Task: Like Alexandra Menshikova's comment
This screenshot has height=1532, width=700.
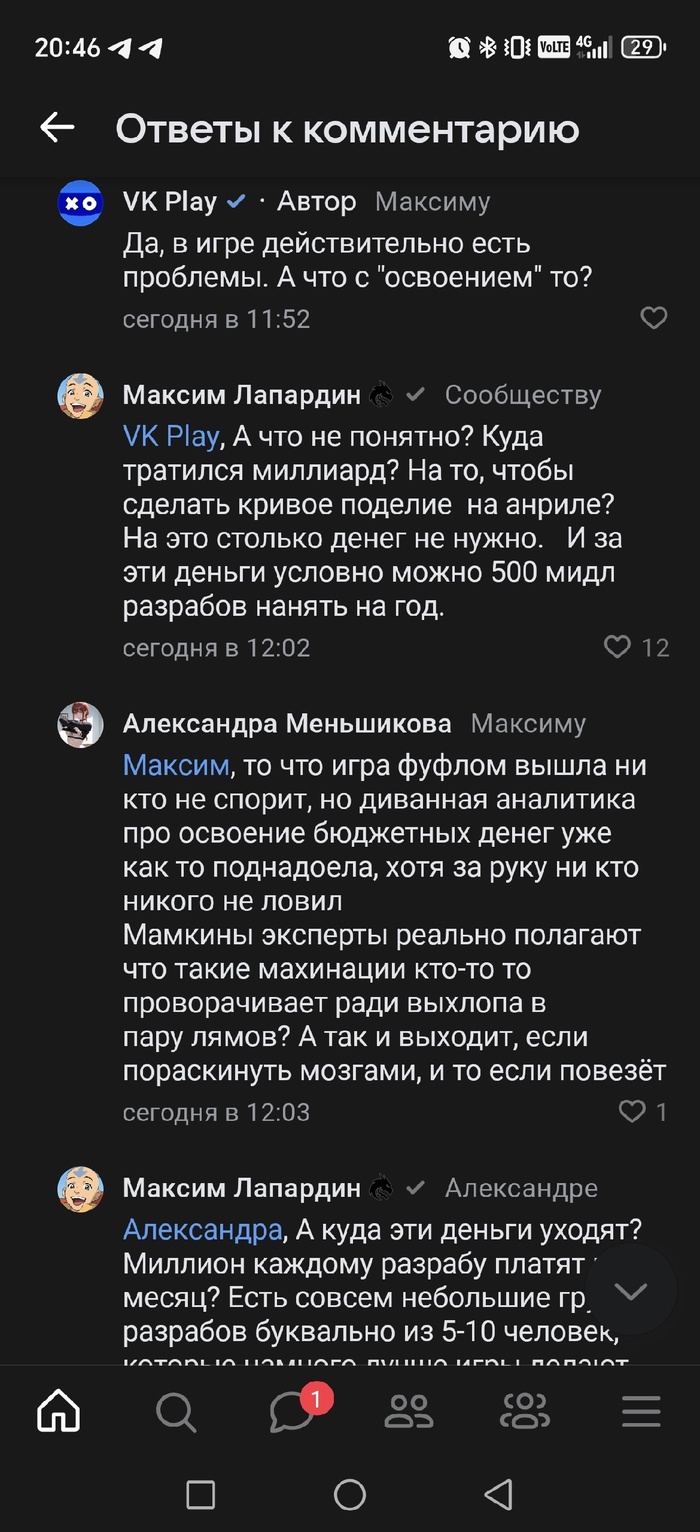Action: coord(632,1111)
